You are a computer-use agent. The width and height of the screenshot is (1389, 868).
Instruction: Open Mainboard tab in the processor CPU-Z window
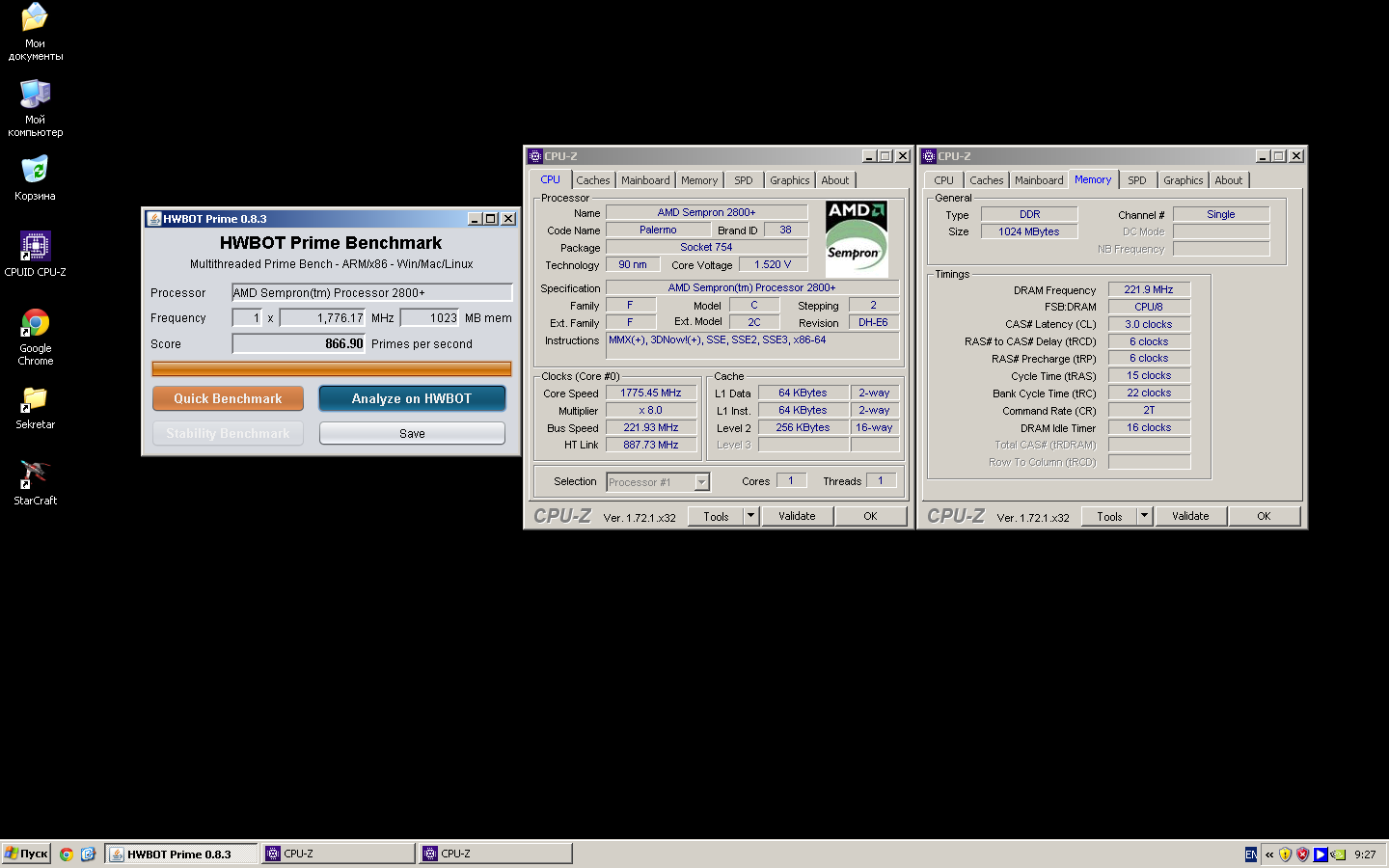645,180
